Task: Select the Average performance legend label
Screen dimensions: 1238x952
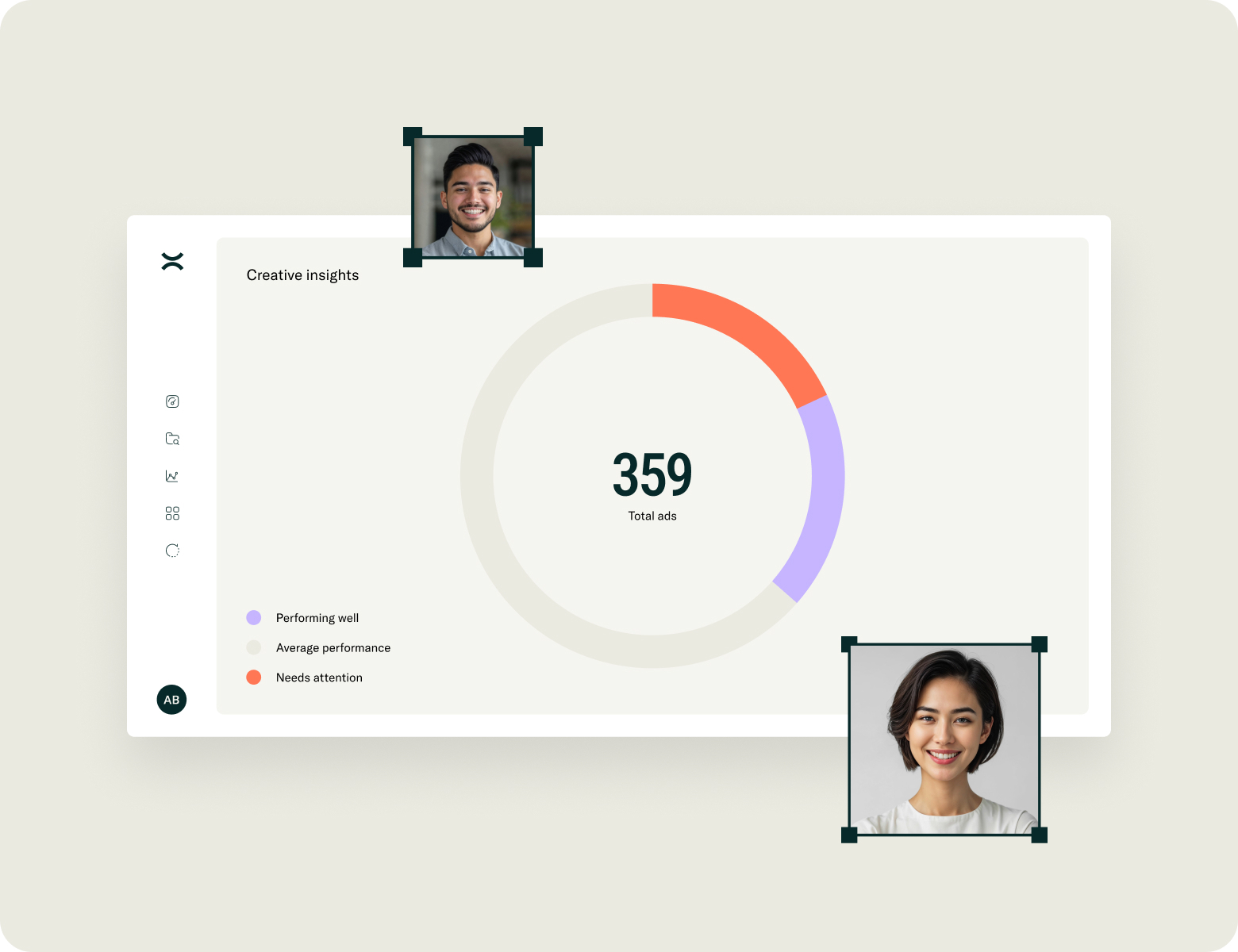Action: tap(333, 648)
